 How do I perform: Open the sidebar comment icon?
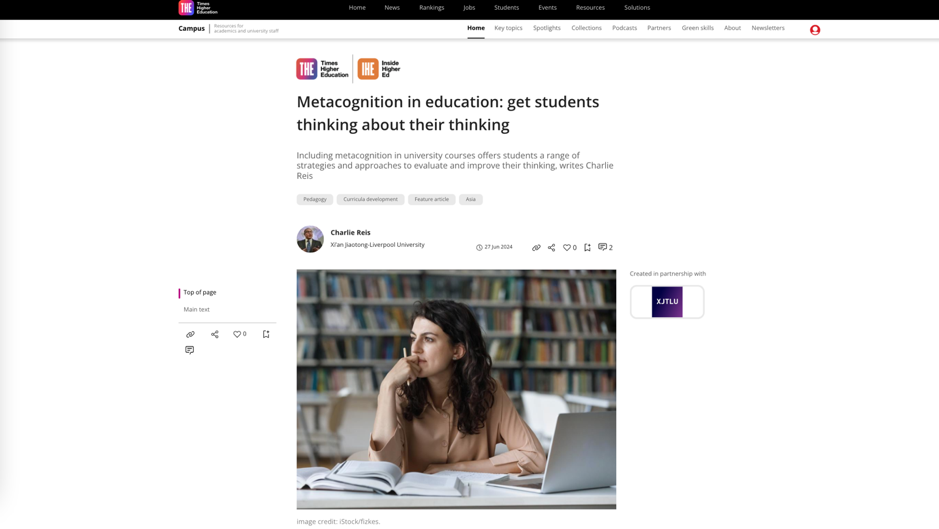point(189,350)
